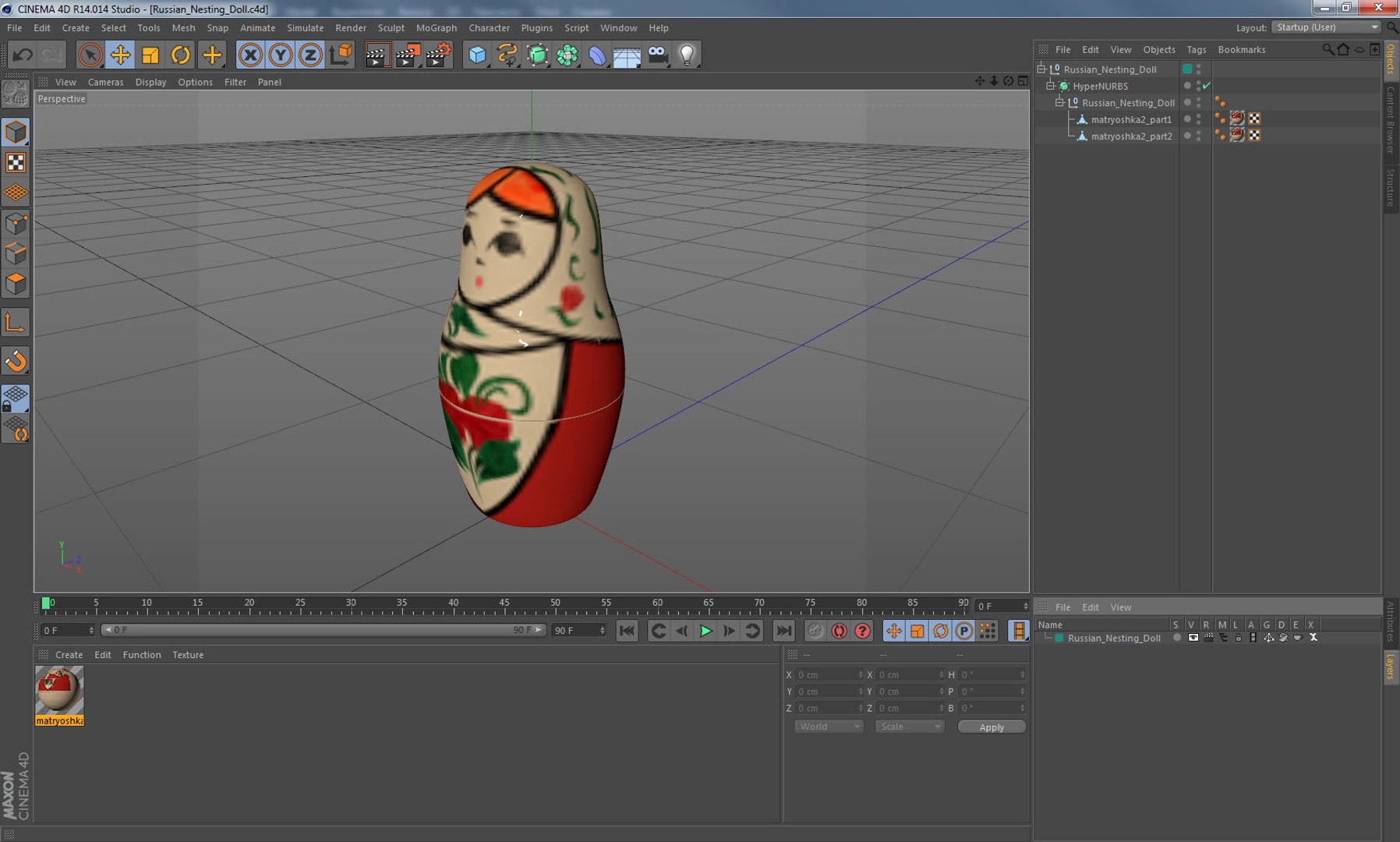Collapse root Russian_Nesting_Doll object tree
1400x842 pixels.
coord(1041,69)
